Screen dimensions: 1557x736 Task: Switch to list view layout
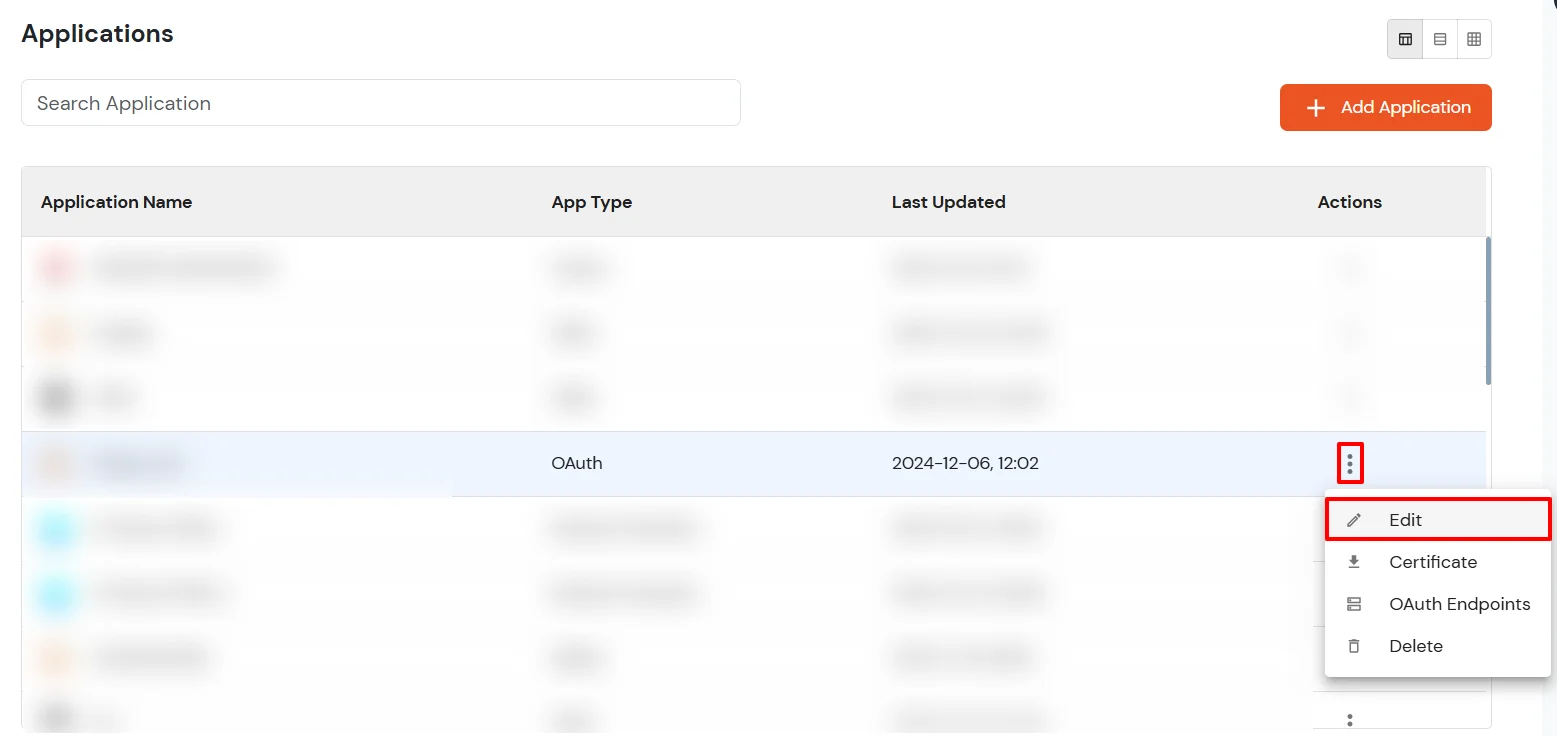(x=1439, y=38)
